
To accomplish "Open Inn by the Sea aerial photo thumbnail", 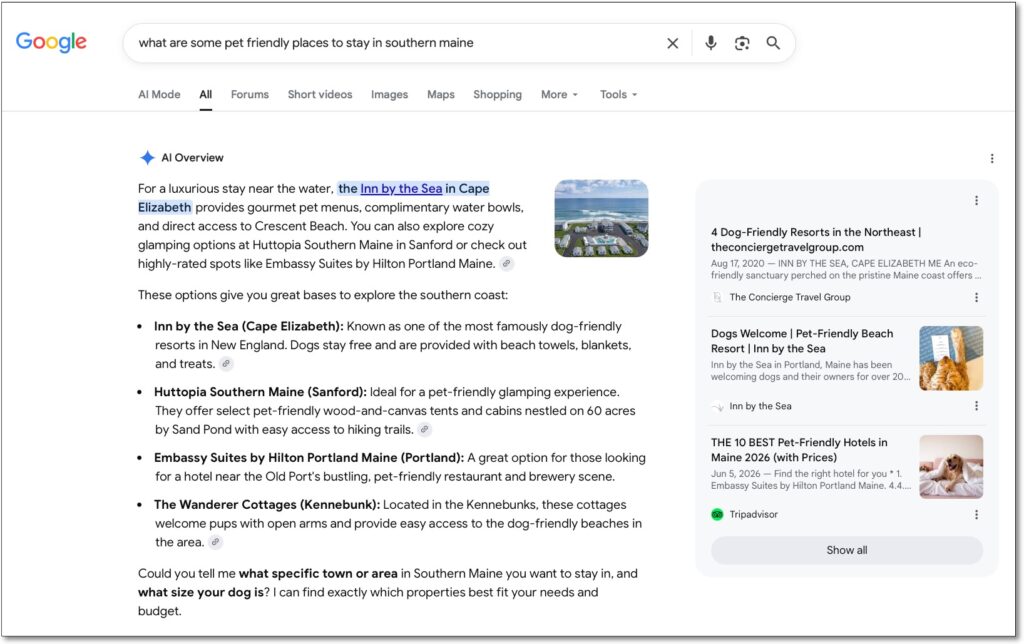I will 601,218.
